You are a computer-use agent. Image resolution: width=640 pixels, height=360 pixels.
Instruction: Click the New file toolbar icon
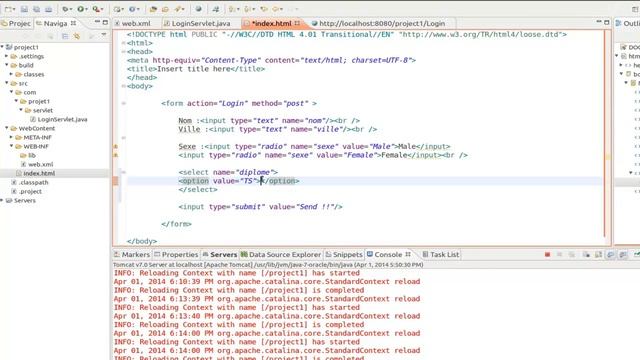tap(8, 9)
